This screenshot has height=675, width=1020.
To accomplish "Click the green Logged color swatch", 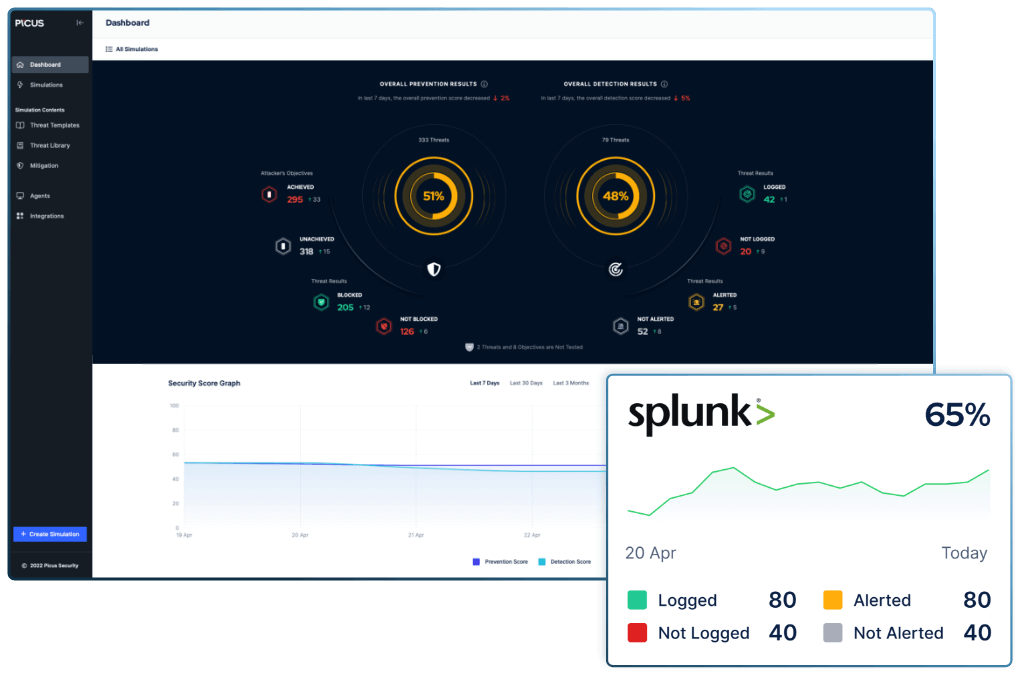I will coord(637,600).
